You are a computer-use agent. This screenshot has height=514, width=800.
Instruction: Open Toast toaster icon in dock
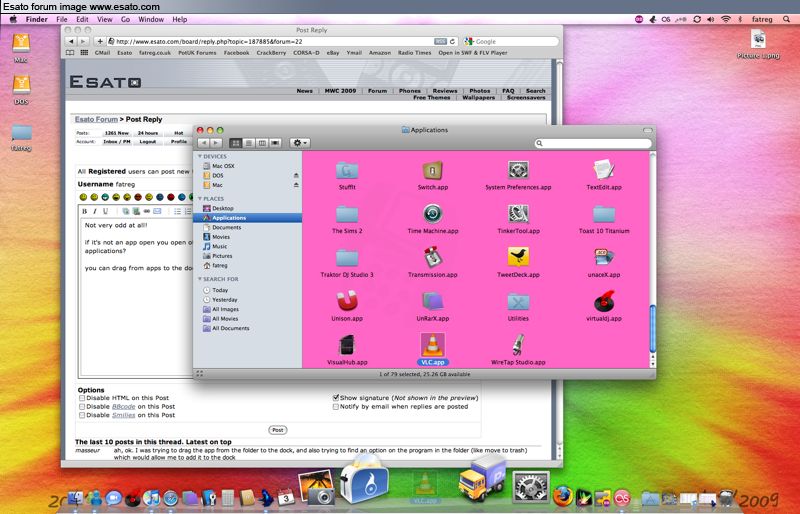point(364,482)
